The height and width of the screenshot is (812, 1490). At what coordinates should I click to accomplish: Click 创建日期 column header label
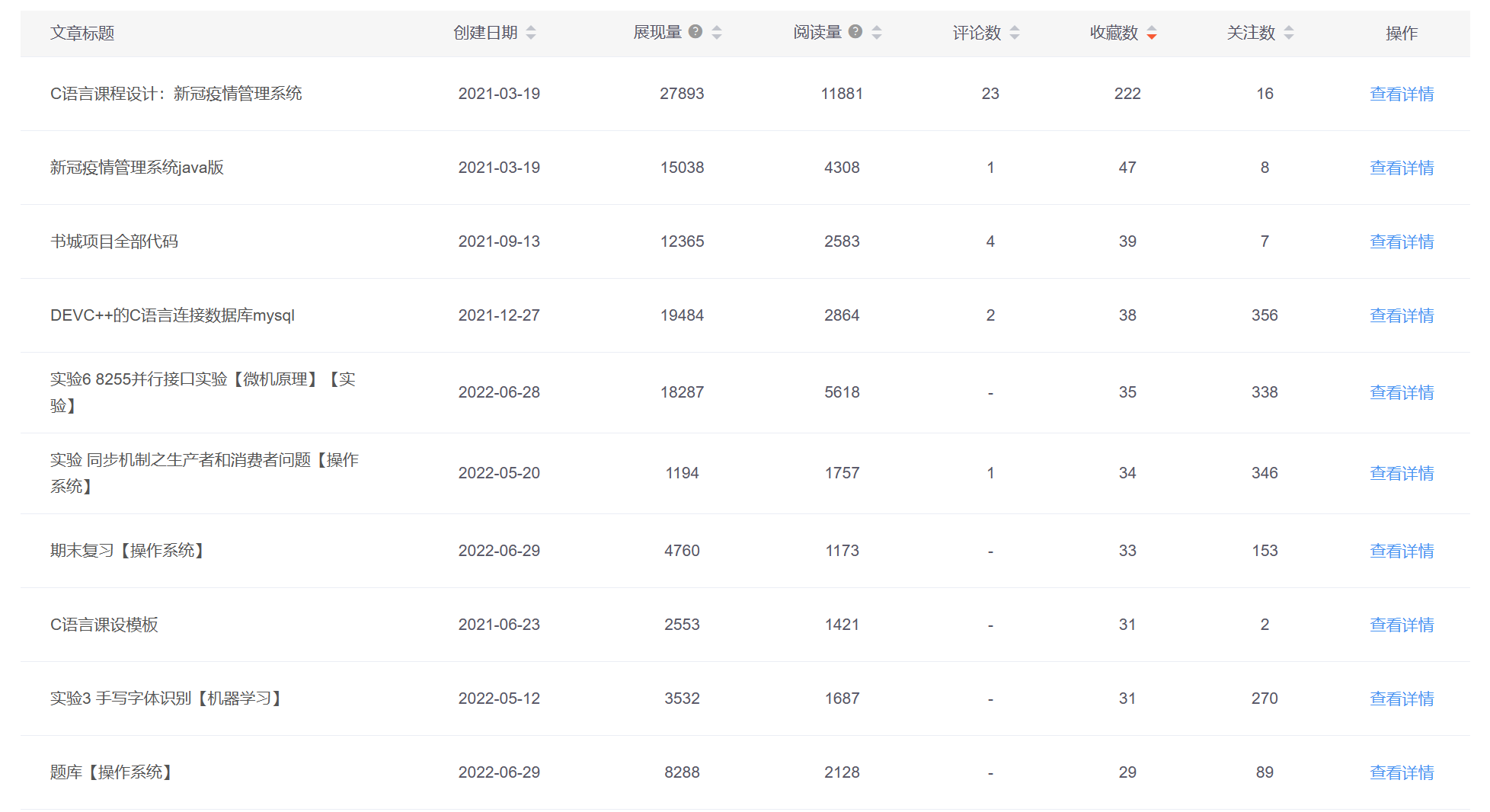point(485,33)
